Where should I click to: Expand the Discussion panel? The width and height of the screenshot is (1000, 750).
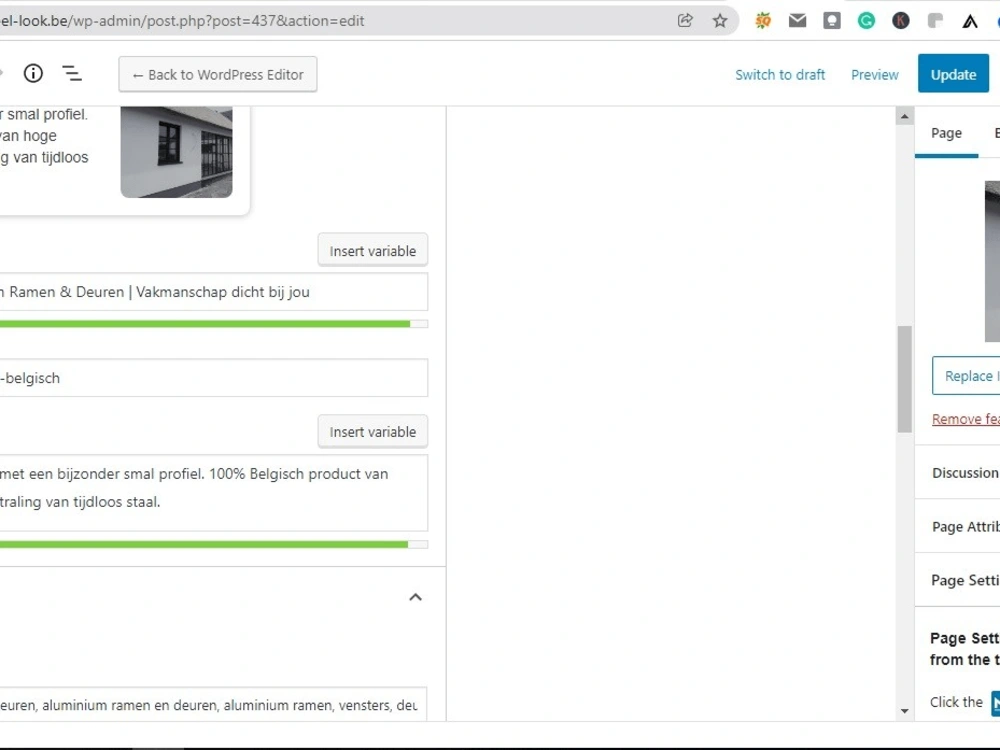957,473
